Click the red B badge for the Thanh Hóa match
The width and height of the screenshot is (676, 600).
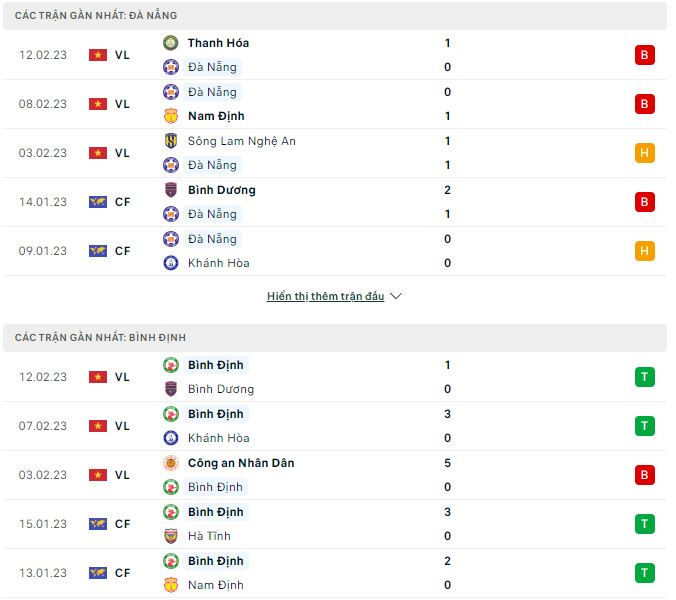[x=645, y=55]
